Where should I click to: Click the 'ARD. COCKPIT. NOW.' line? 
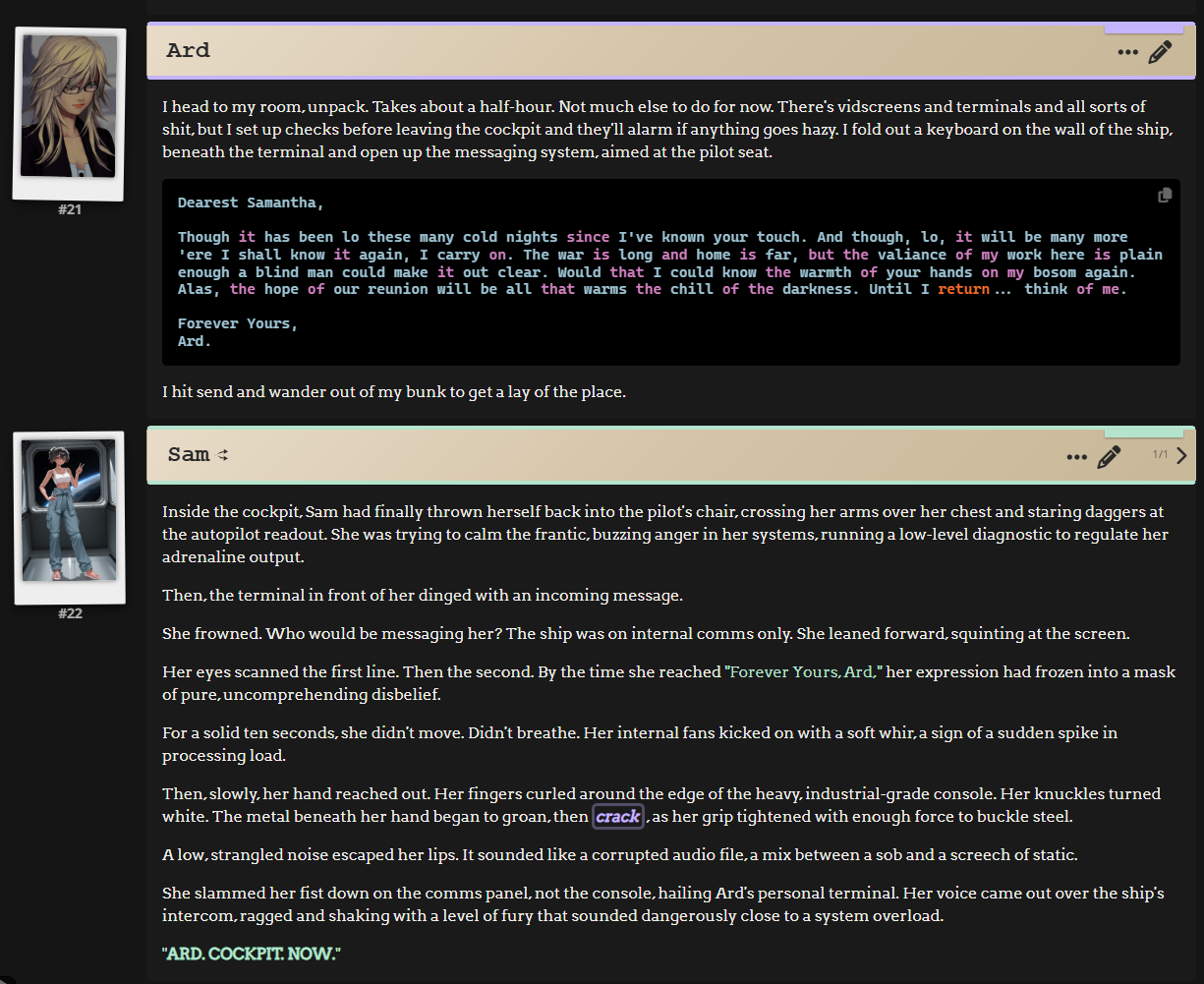251,955
